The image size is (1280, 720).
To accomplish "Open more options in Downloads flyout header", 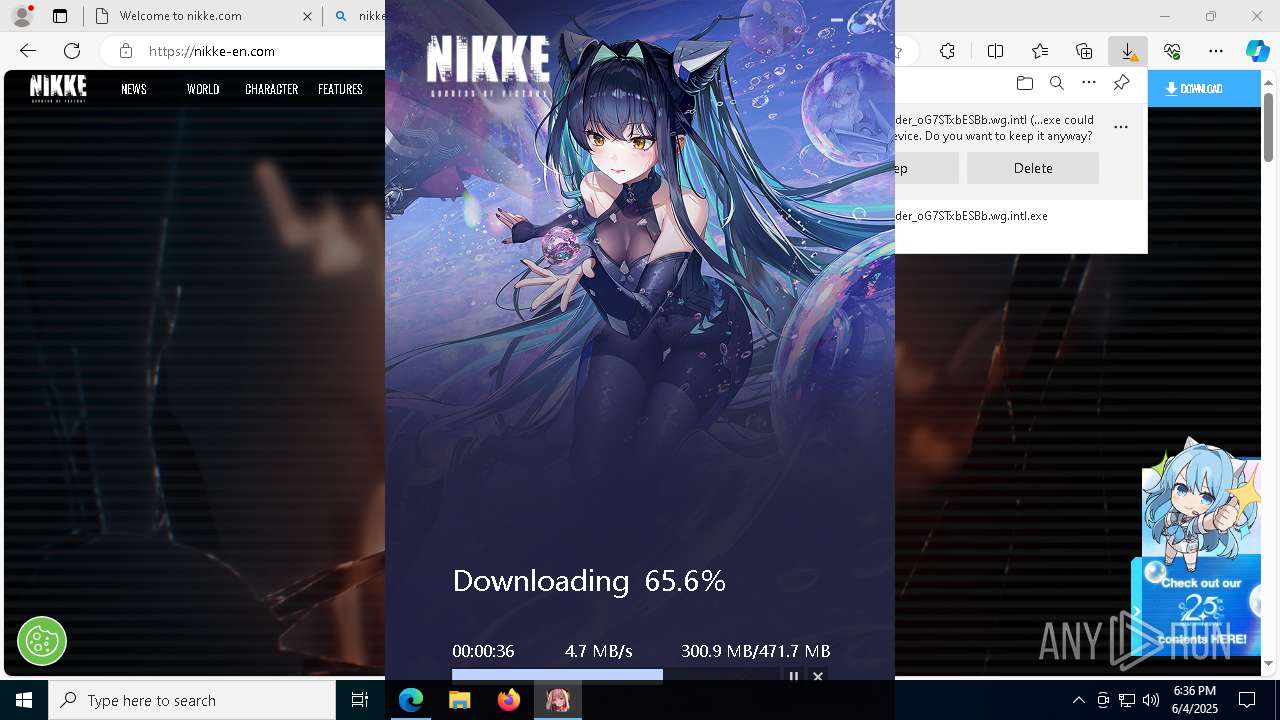I will [1089, 83].
